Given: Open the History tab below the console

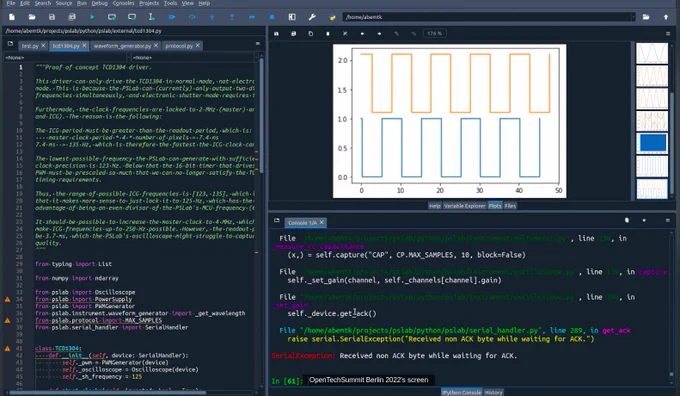Looking at the screenshot, I should click(x=493, y=392).
